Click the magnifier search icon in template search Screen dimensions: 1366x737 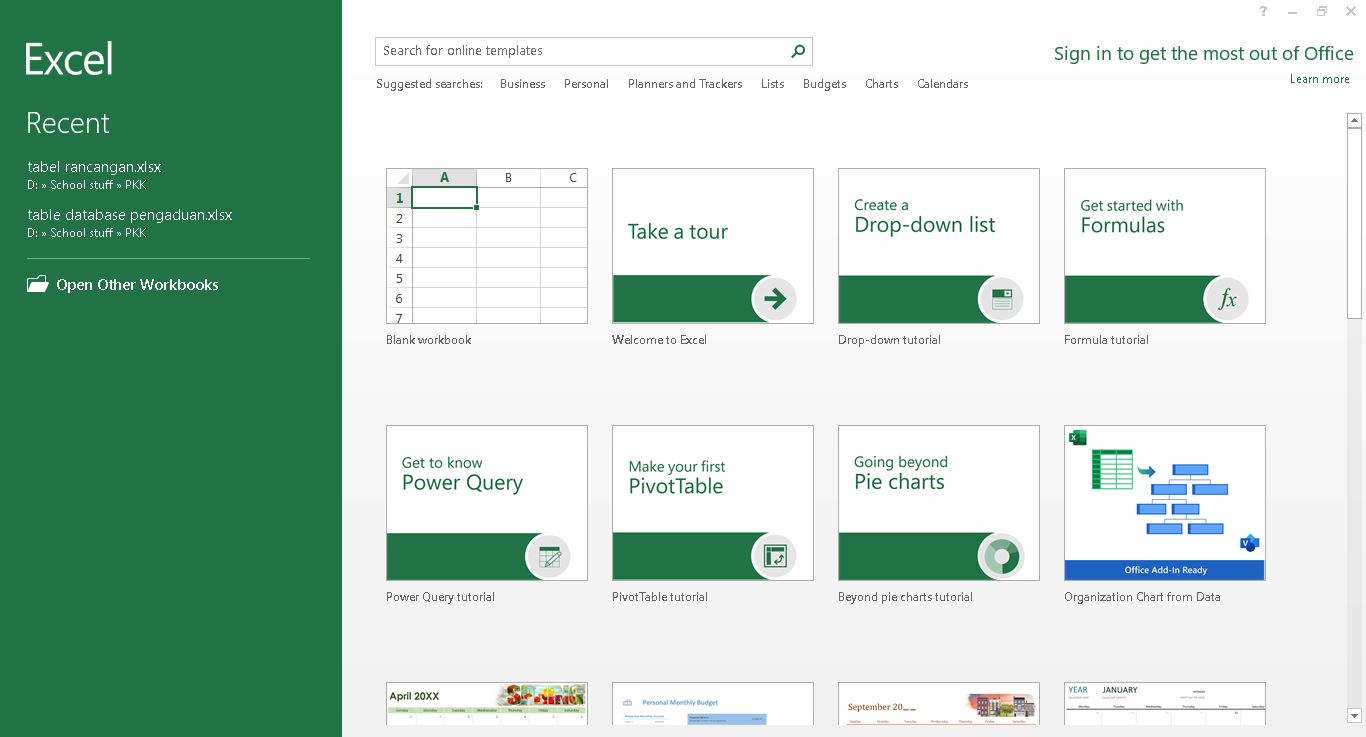[798, 51]
